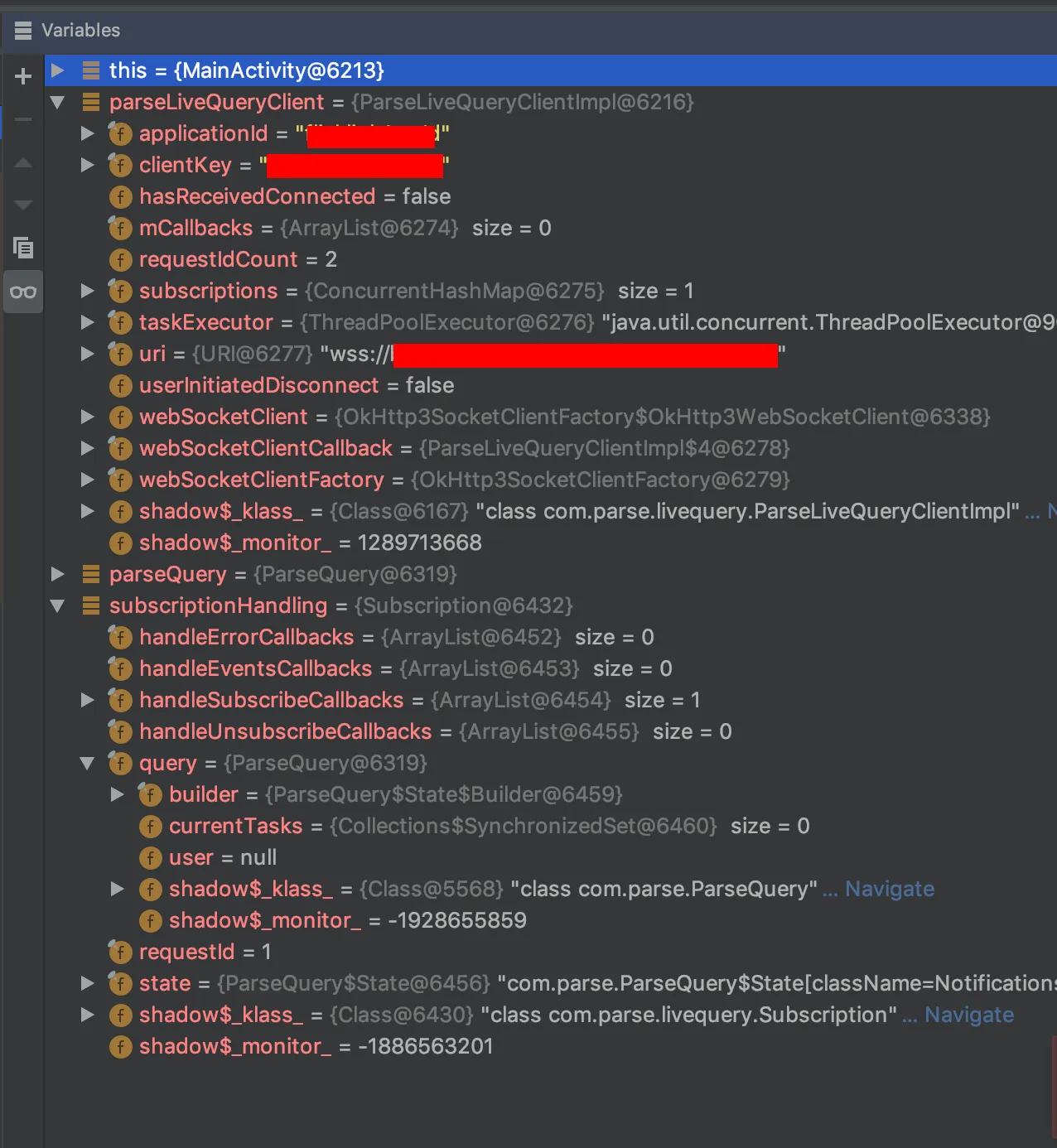Click the variable icon of subscriptionHandling
1057x1148 pixels.
pyautogui.click(x=91, y=605)
